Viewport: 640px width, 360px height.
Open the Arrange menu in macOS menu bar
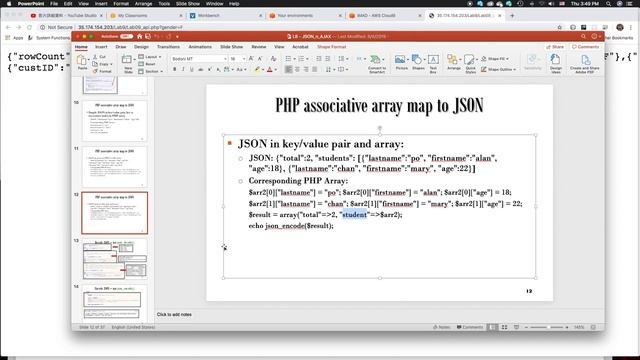(x=143, y=4)
